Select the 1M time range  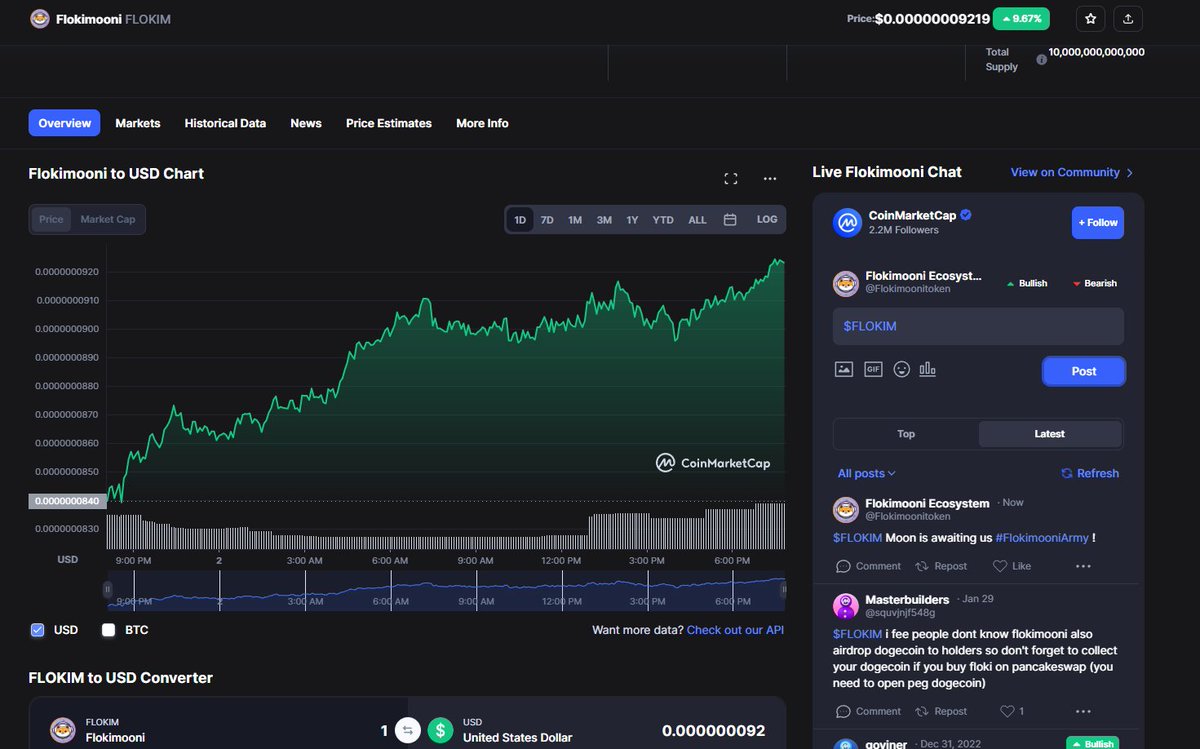tap(575, 220)
